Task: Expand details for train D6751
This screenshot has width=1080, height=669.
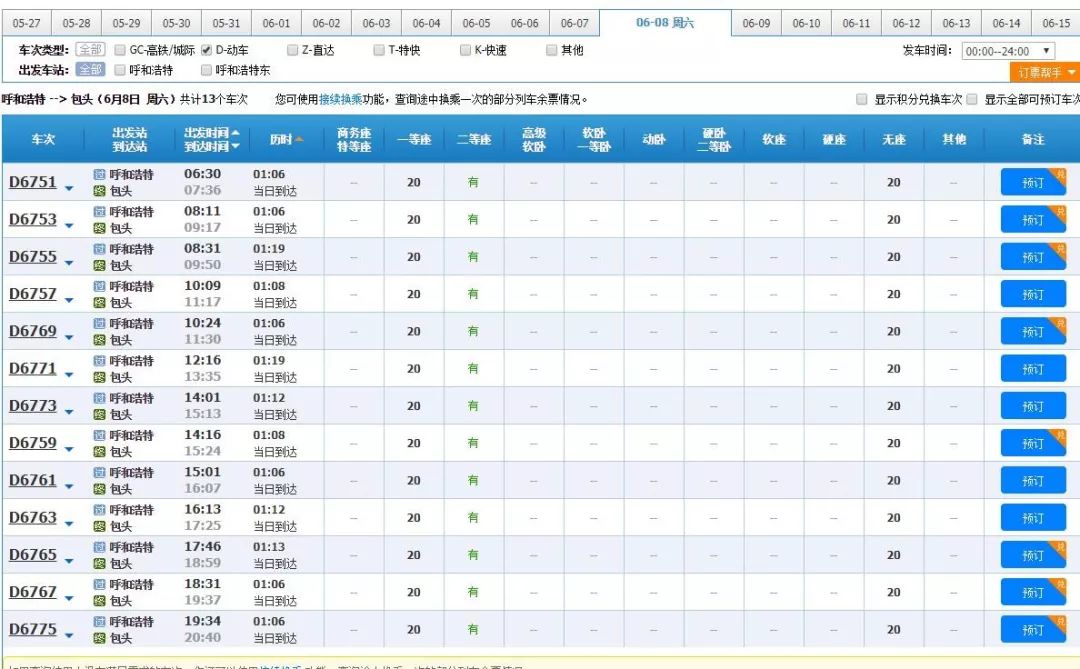Action: 68,188
